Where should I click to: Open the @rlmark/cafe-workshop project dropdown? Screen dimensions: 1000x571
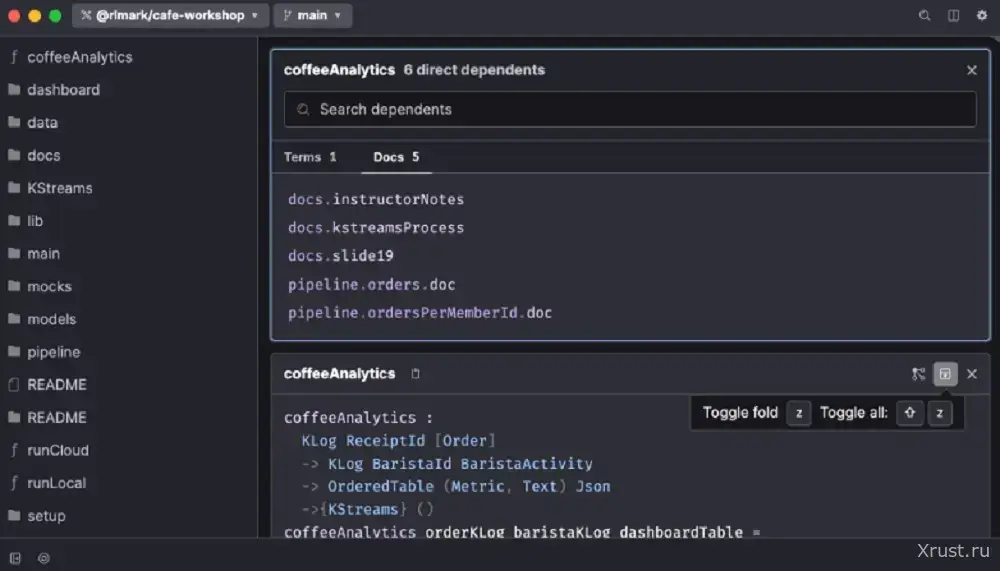pos(172,16)
